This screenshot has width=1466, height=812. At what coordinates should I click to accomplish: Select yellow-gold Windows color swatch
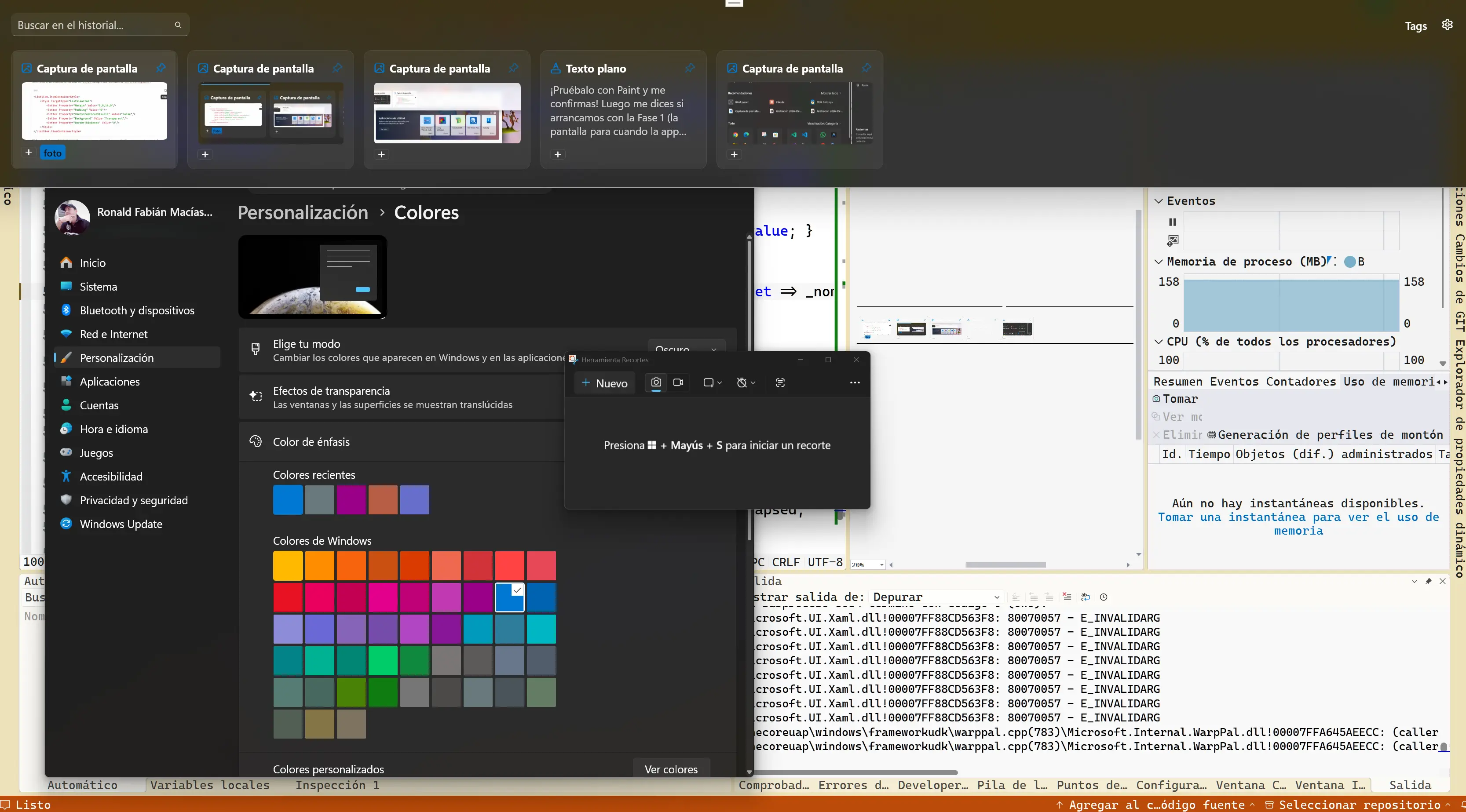point(287,566)
